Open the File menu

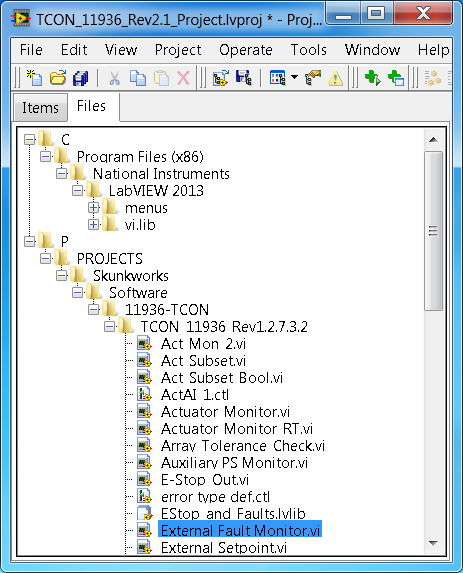(31, 50)
